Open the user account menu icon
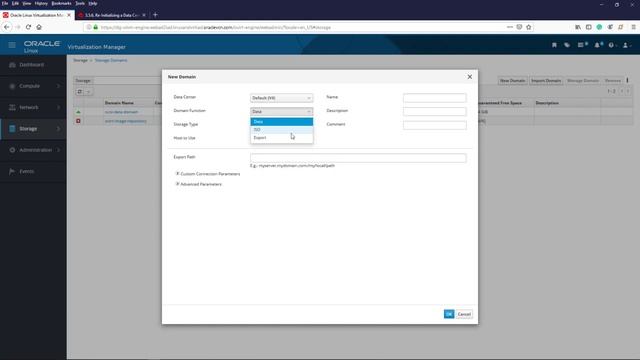The image size is (640, 360). pyautogui.click(x=626, y=45)
